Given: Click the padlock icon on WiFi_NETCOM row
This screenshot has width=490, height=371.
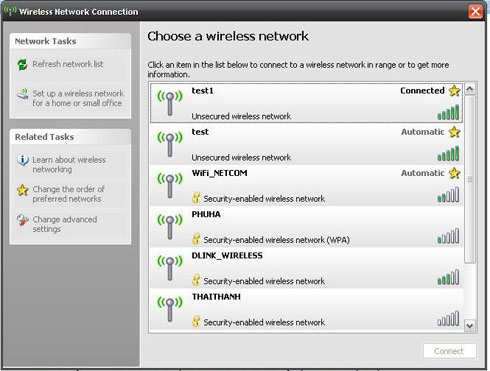Looking at the screenshot, I should tap(196, 198).
